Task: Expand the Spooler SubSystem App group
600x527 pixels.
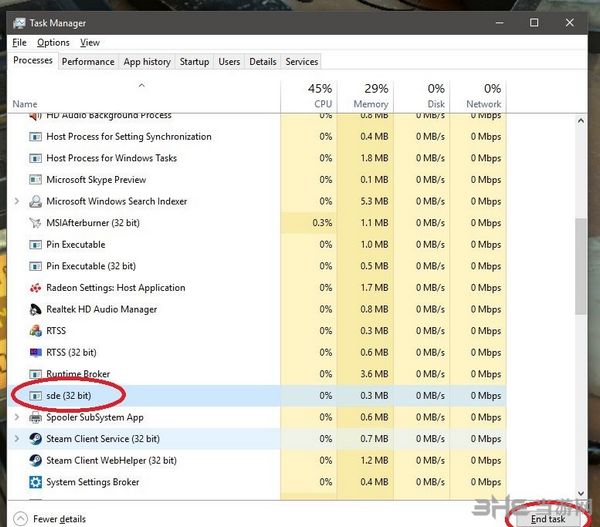Action: click(16, 417)
